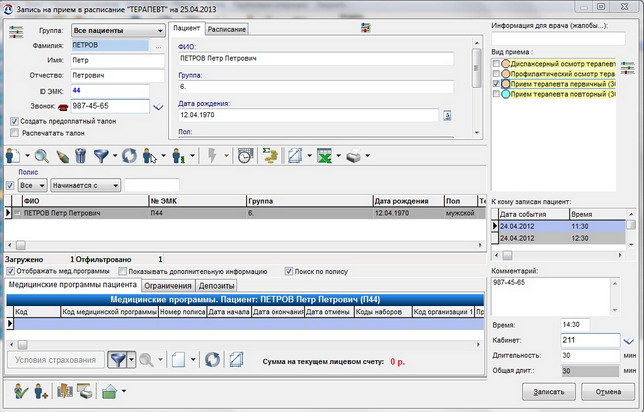Viewport: 644px width, 412px height.
Task: Click the settings icon right of Расписание tab
Action: pyautogui.click(x=366, y=28)
